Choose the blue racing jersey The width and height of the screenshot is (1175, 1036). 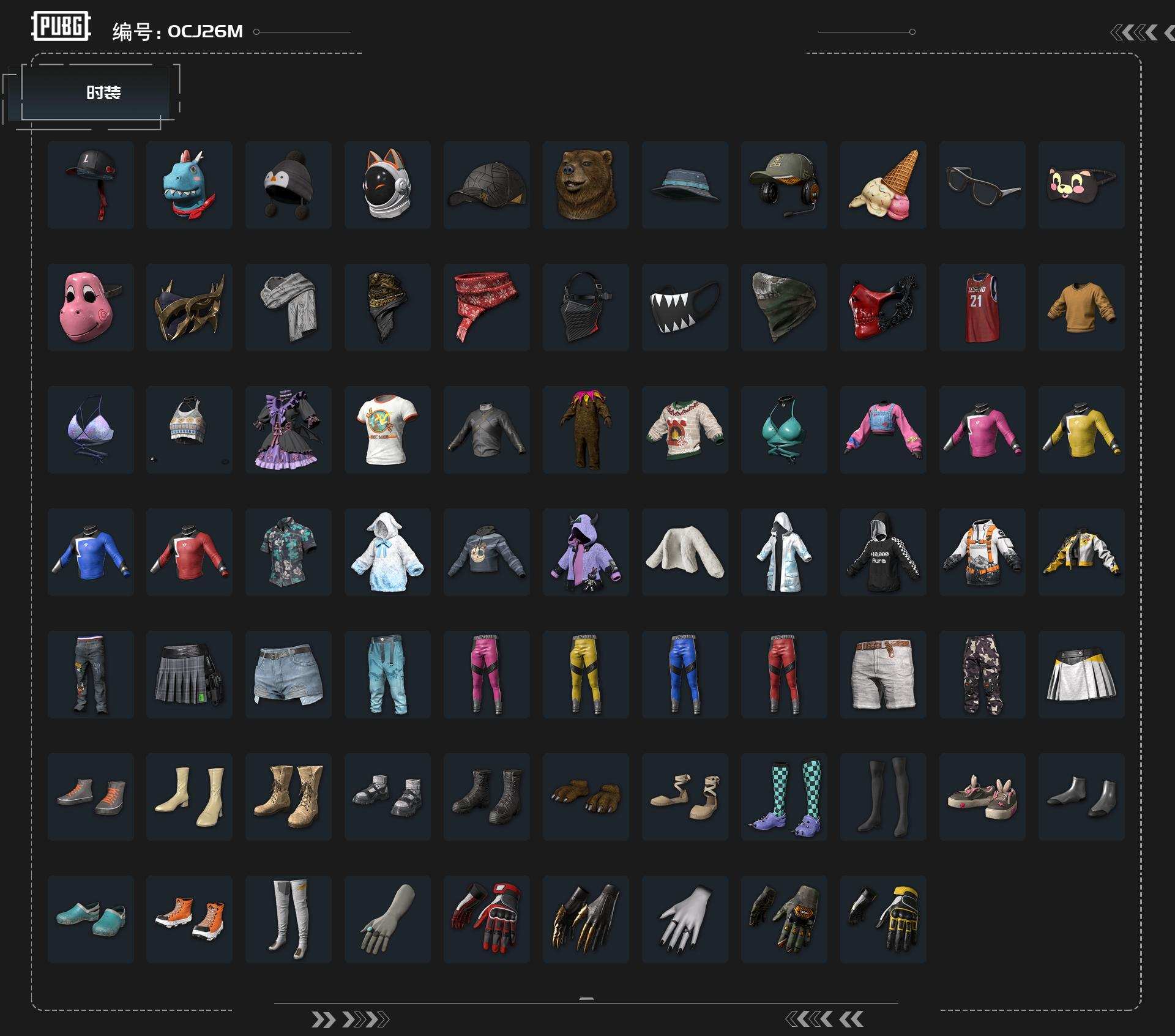91,552
